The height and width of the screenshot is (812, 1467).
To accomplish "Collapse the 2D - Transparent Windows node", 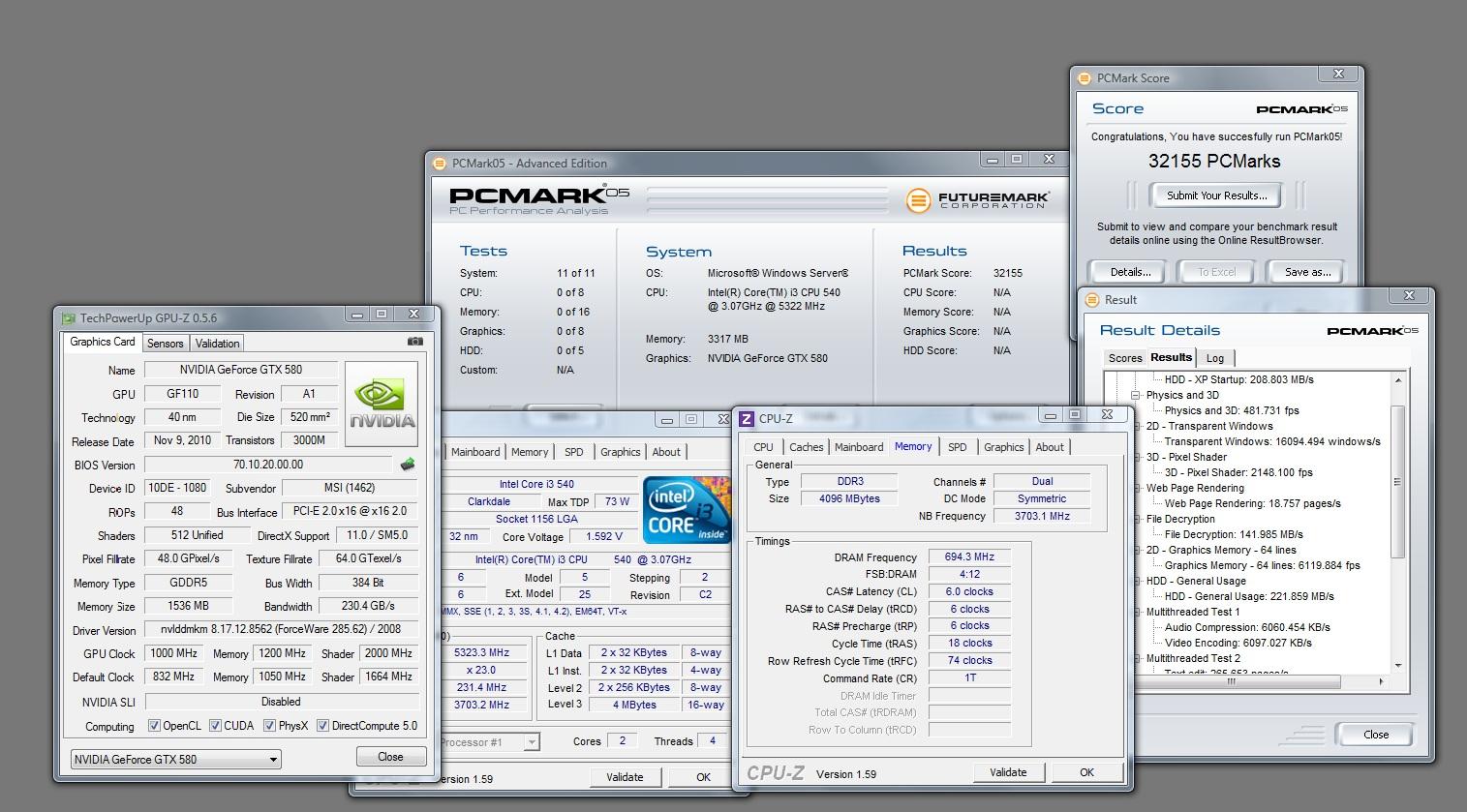I will pos(1136,427).
